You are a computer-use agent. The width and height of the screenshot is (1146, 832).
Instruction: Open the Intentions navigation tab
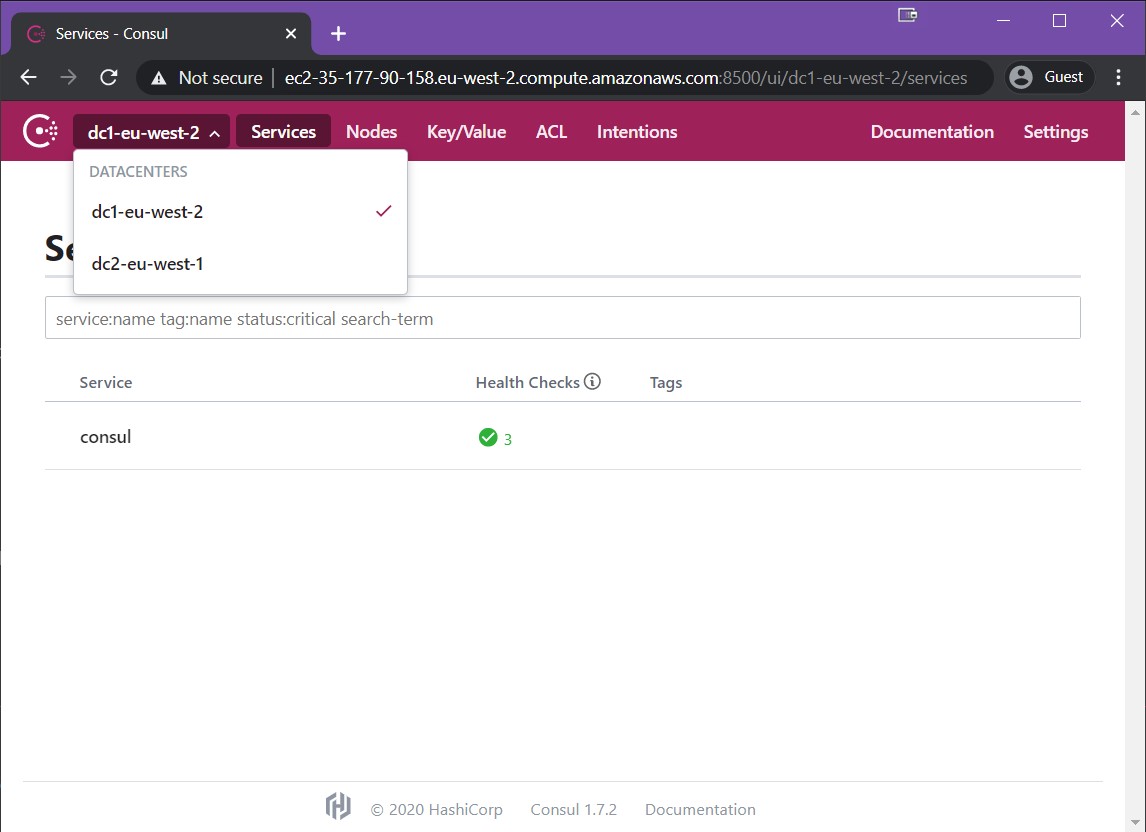(637, 132)
